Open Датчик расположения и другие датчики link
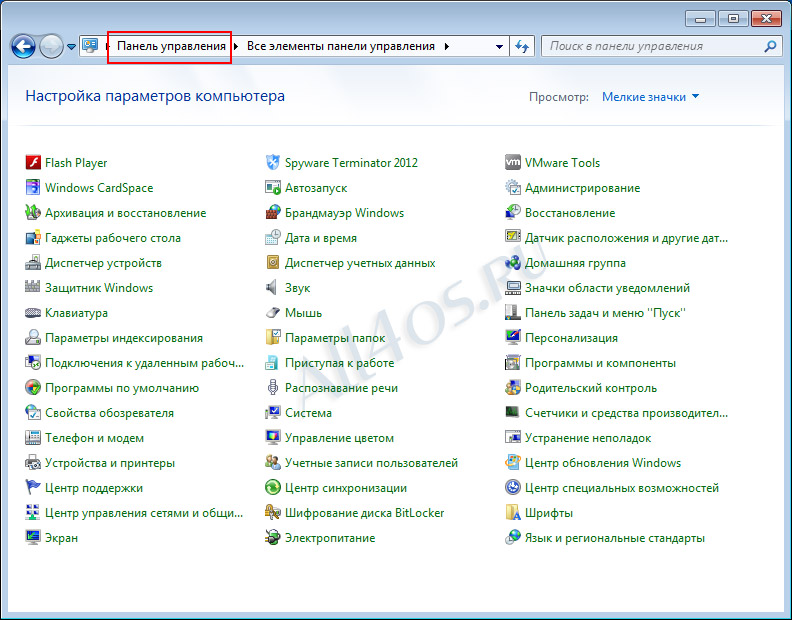Image resolution: width=792 pixels, height=620 pixels. point(626,237)
